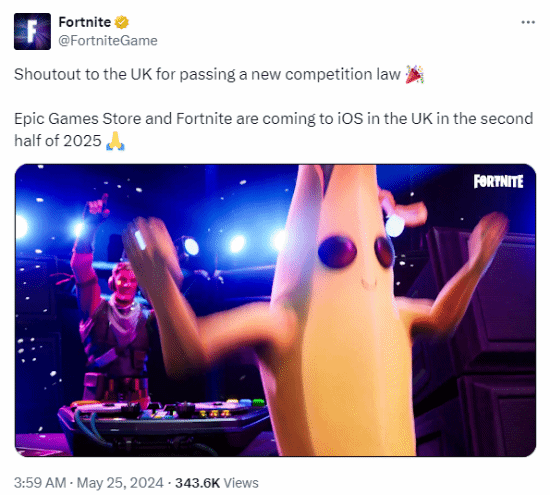Screen dimensions: 550x495
Task: Visit the Fortnite display name link
Action: [85, 22]
